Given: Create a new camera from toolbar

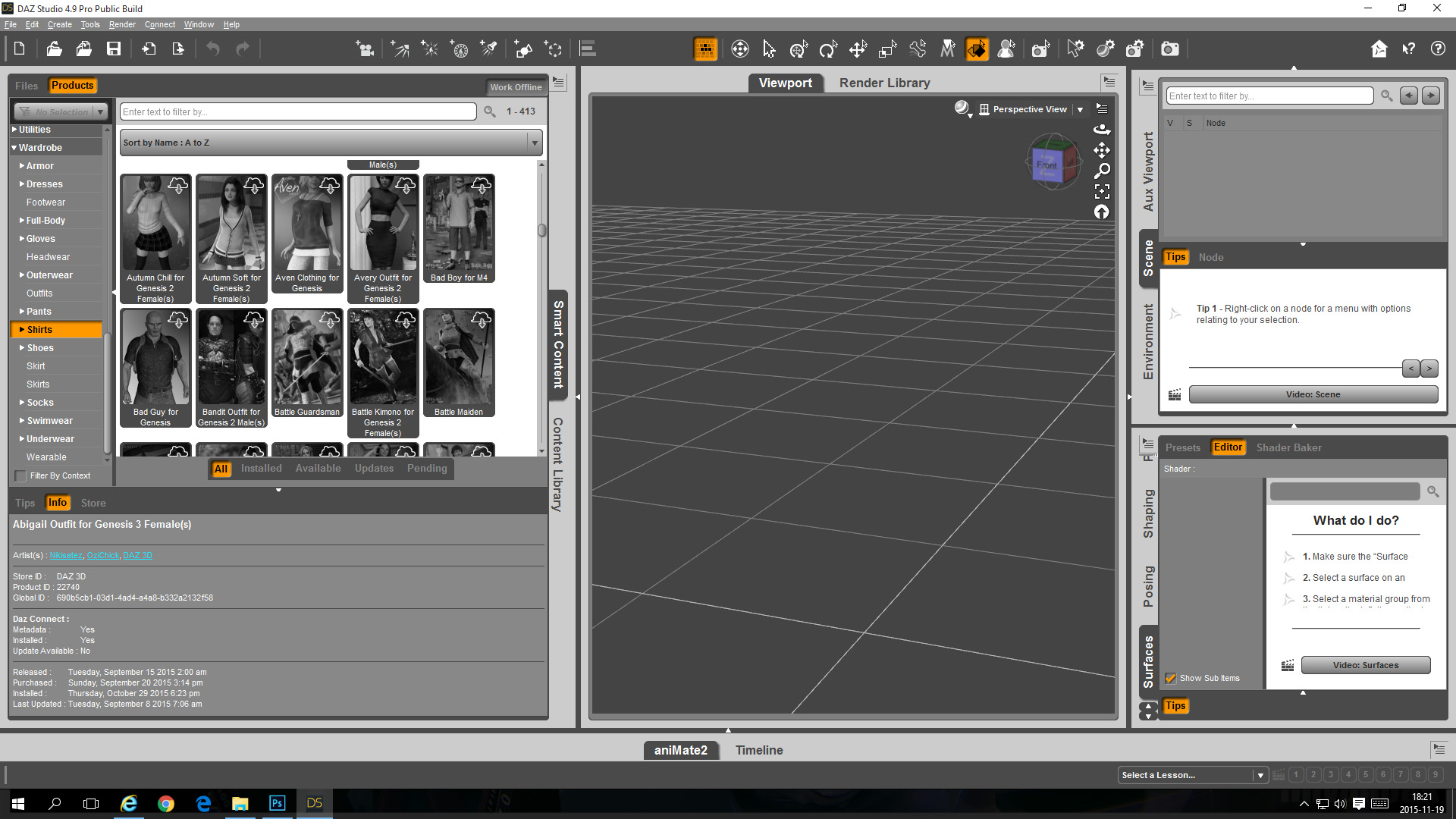Looking at the screenshot, I should (x=365, y=49).
